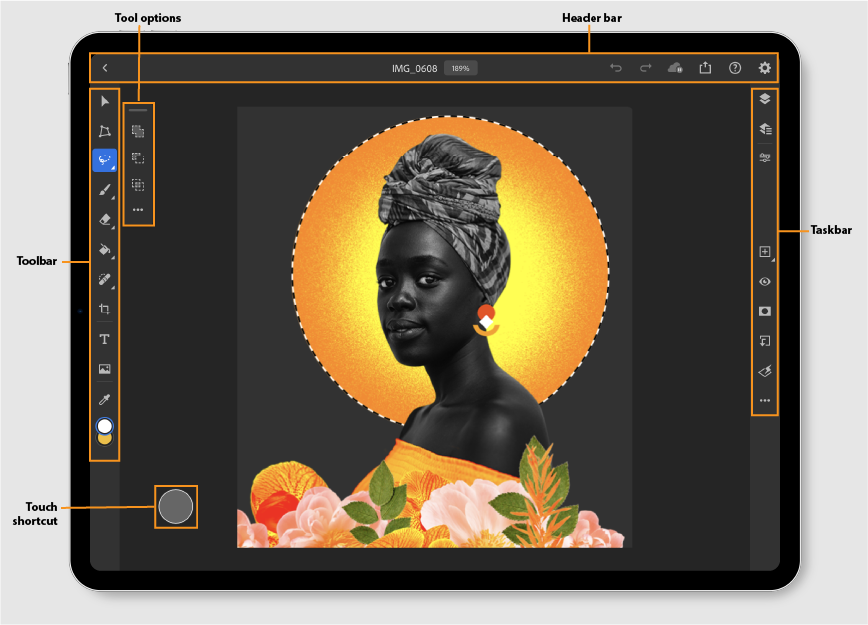868x625 pixels.
Task: Open filters and adjustments icon
Action: [764, 371]
